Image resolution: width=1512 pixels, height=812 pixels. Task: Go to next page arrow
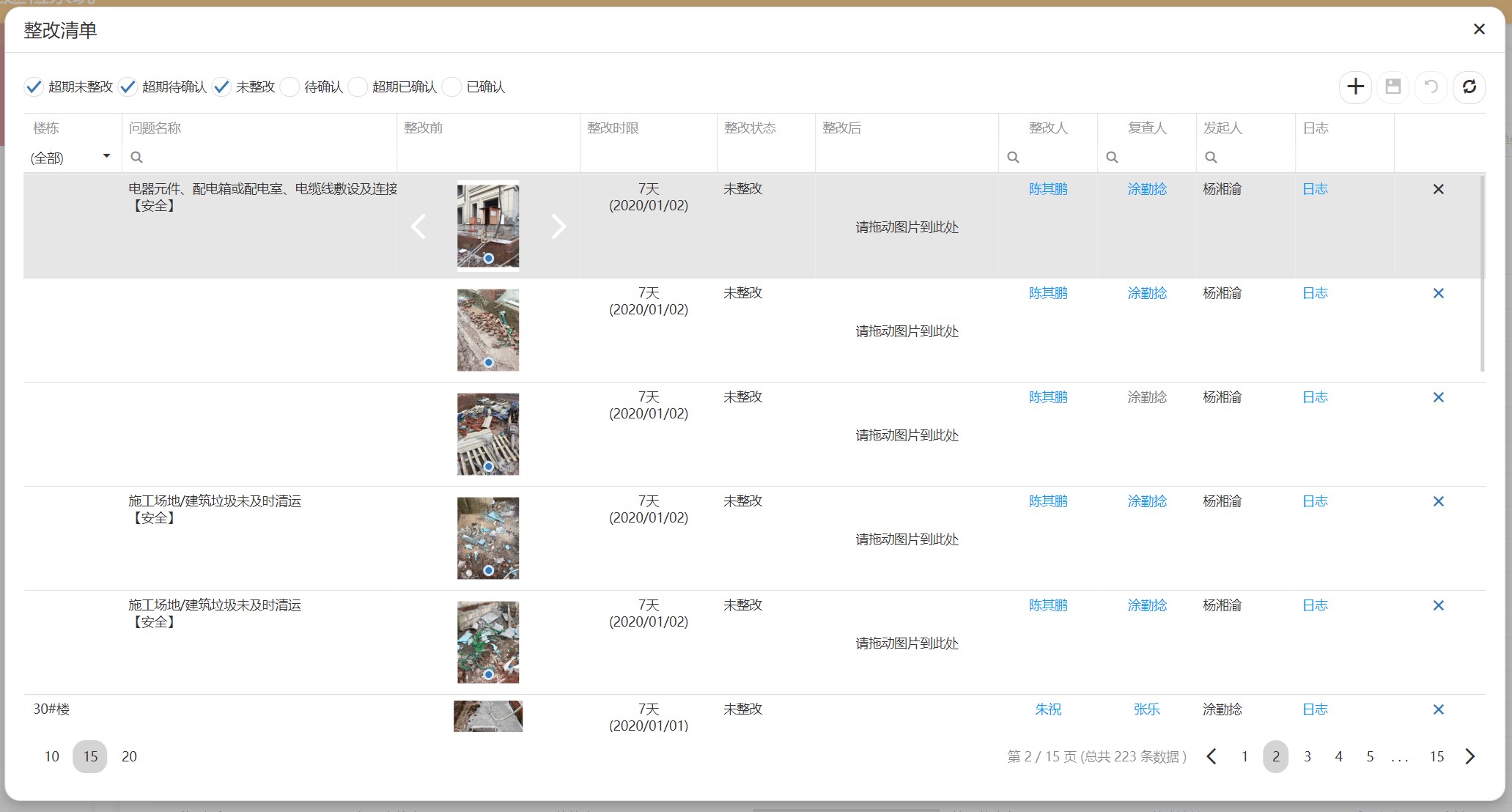1469,756
